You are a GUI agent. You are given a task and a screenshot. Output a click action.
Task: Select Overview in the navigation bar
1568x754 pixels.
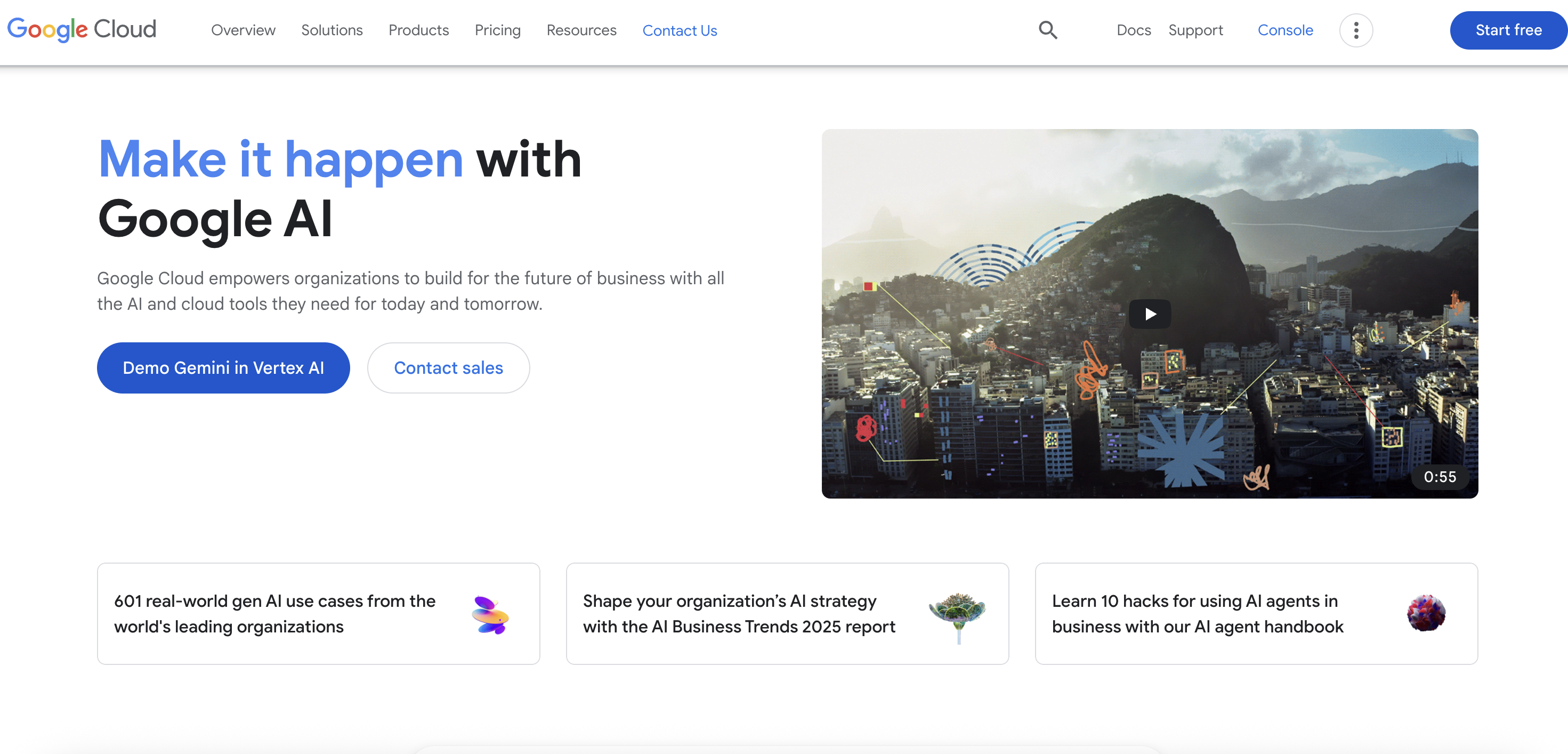pyautogui.click(x=243, y=30)
